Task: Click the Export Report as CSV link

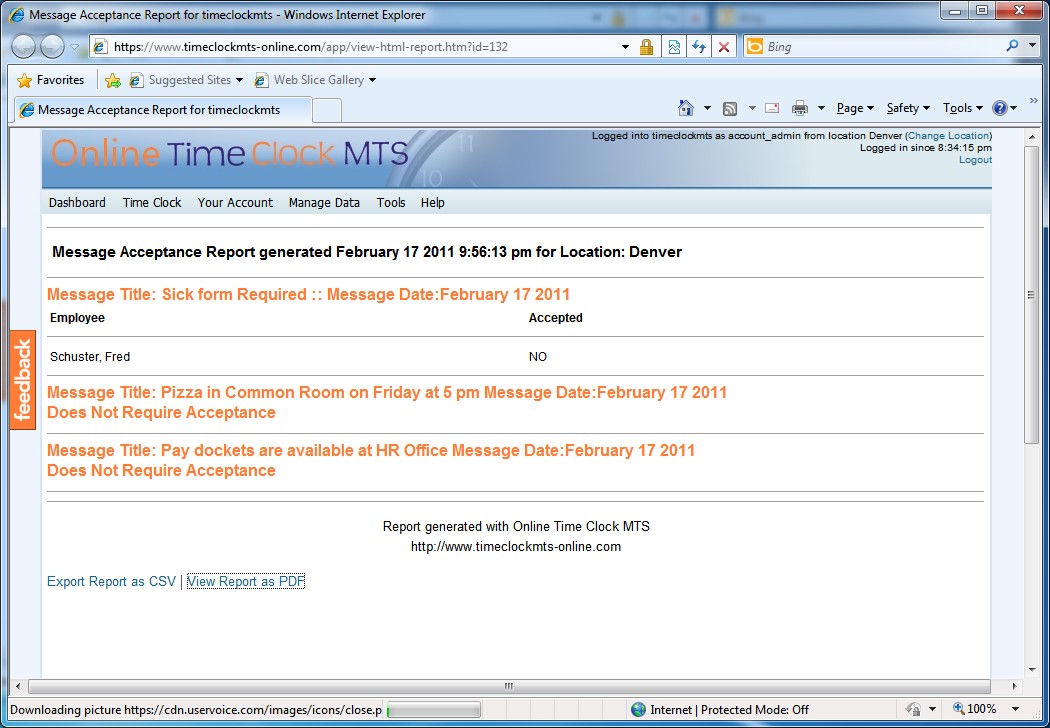Action: click(111, 581)
